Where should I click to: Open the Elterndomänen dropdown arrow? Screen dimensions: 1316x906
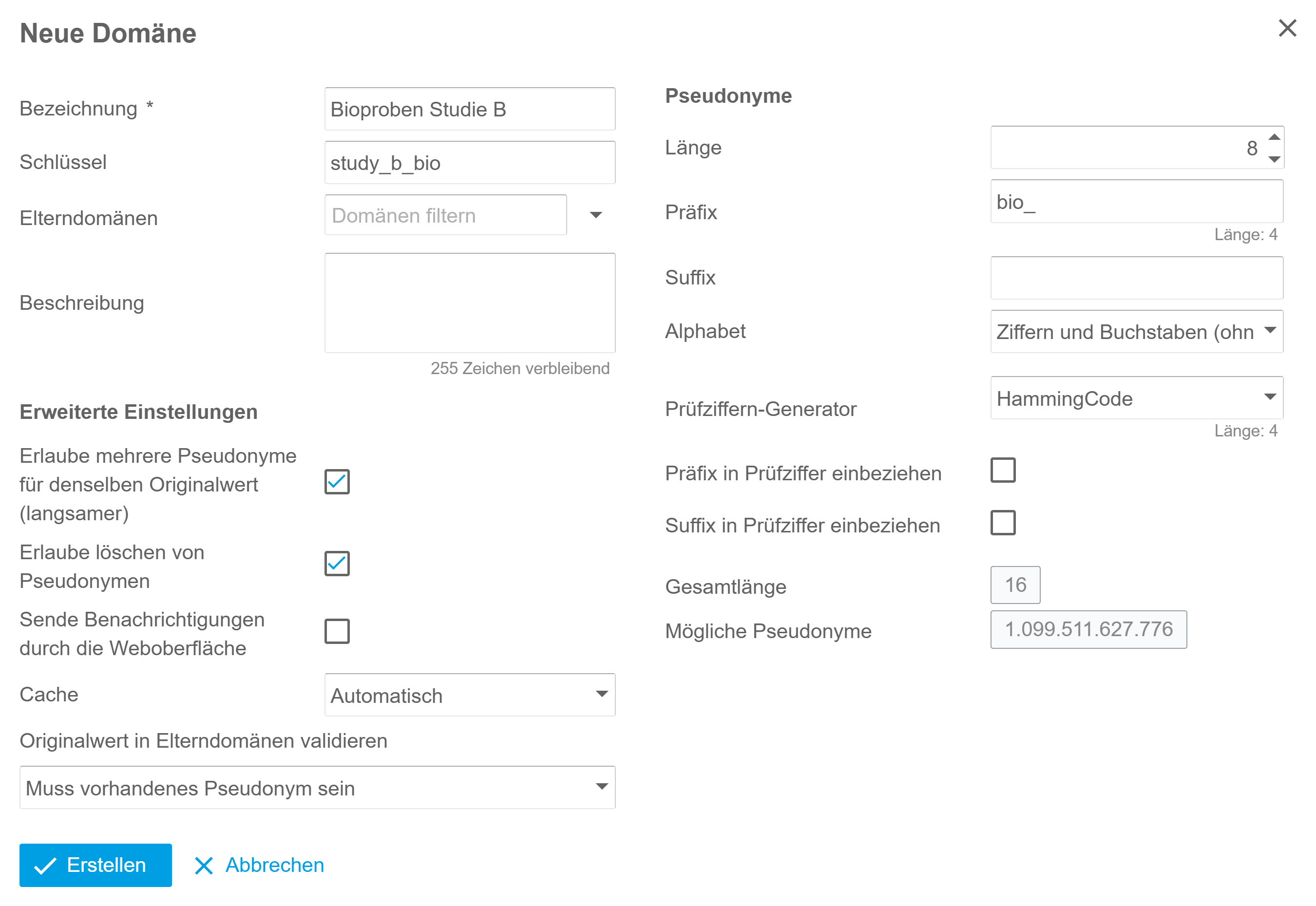click(x=595, y=215)
